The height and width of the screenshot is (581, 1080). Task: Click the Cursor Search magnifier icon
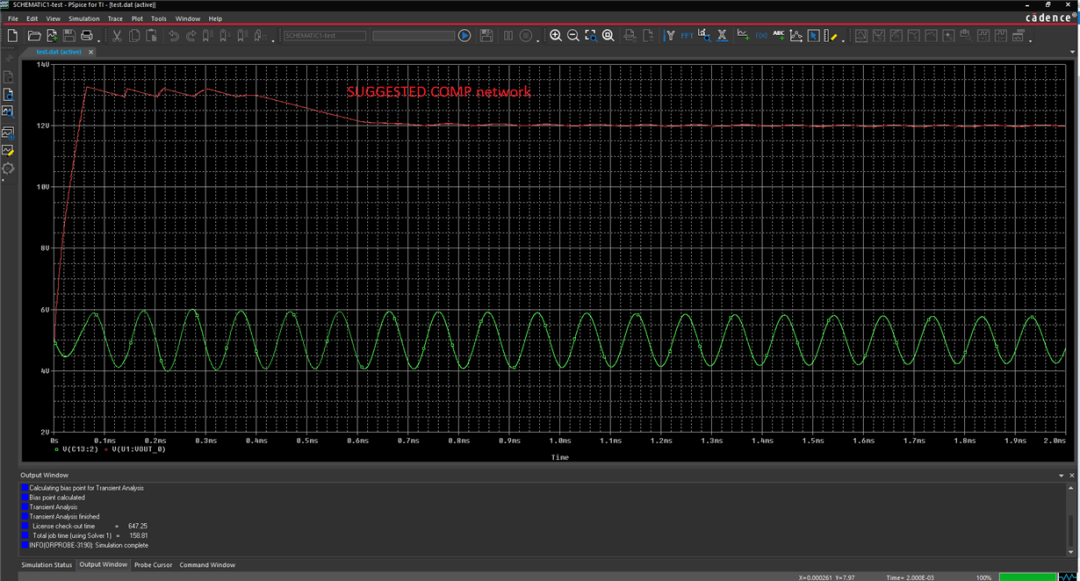pos(966,35)
